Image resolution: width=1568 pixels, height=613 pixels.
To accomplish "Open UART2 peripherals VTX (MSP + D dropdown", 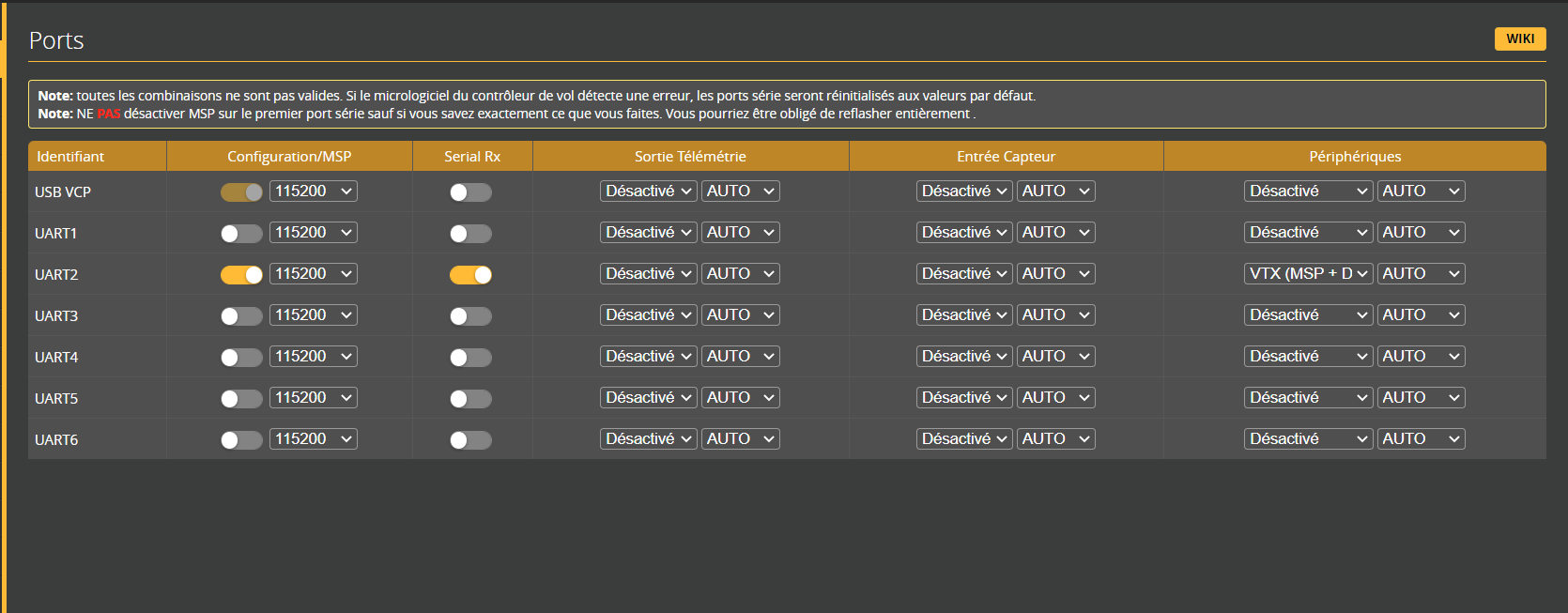I will click(1308, 273).
